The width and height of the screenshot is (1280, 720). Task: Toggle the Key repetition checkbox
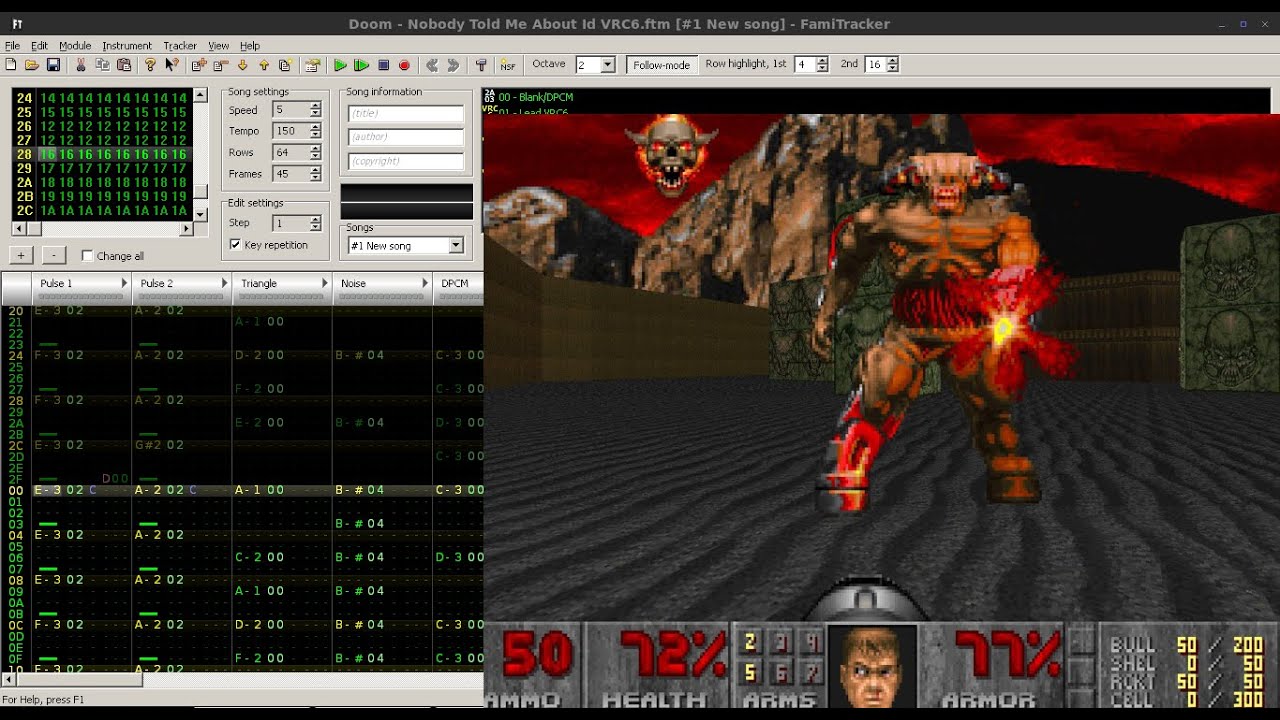click(235, 244)
